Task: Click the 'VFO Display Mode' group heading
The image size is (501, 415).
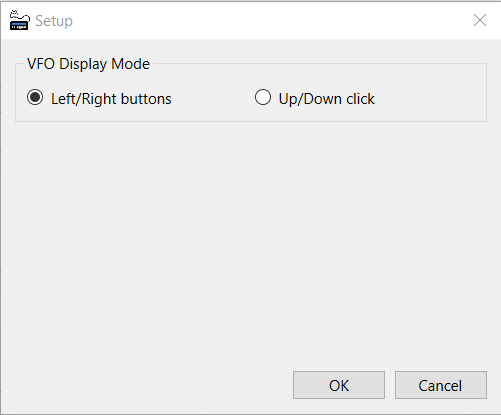Action: tap(88, 64)
